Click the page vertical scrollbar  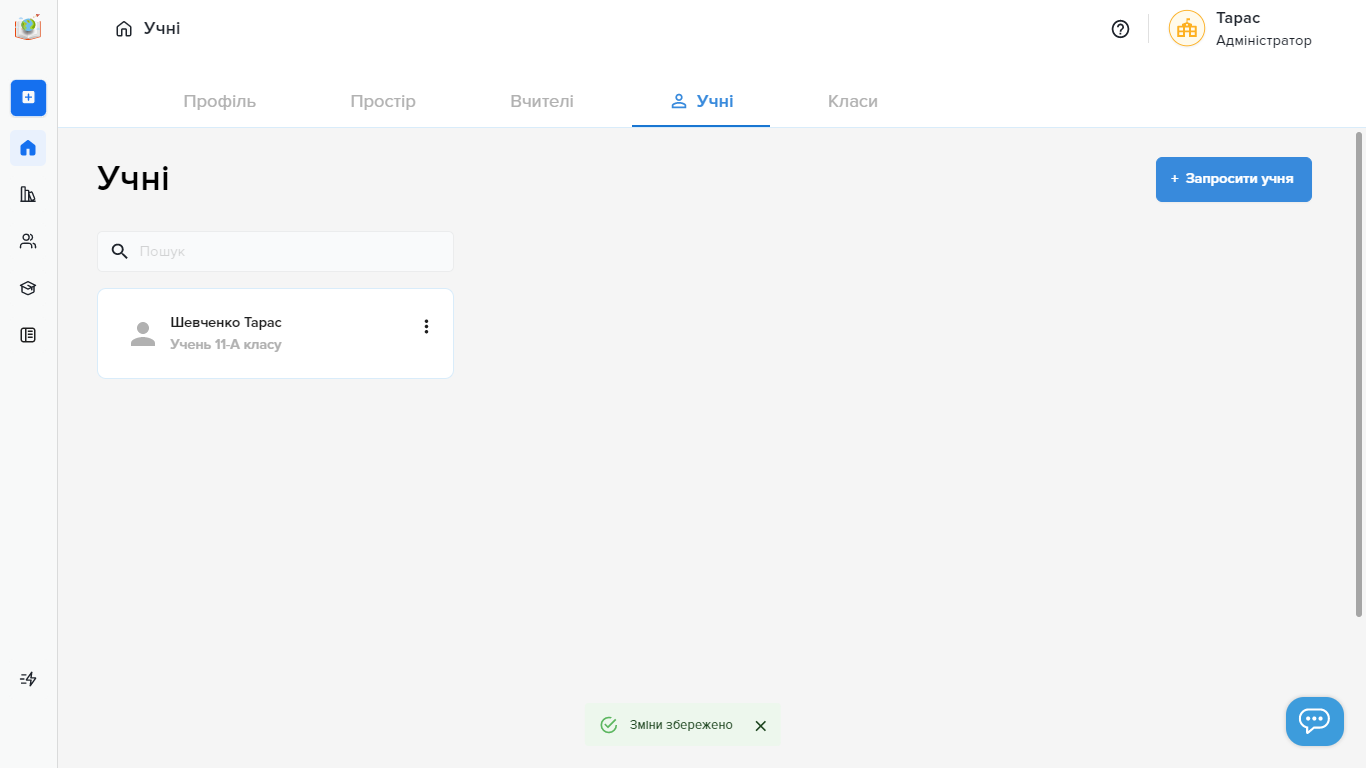(x=1359, y=374)
